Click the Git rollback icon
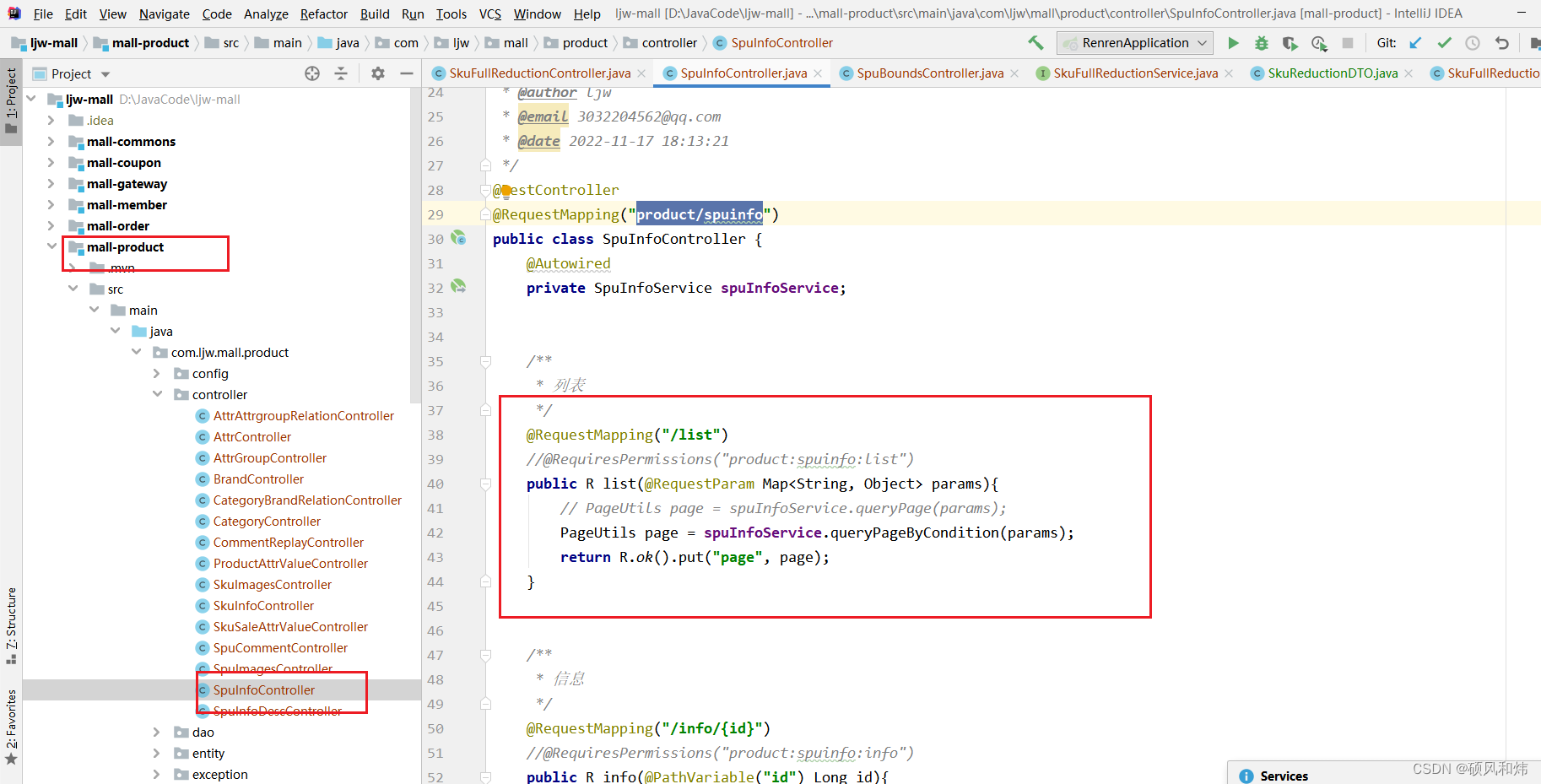The width and height of the screenshot is (1541, 784). click(x=1502, y=43)
